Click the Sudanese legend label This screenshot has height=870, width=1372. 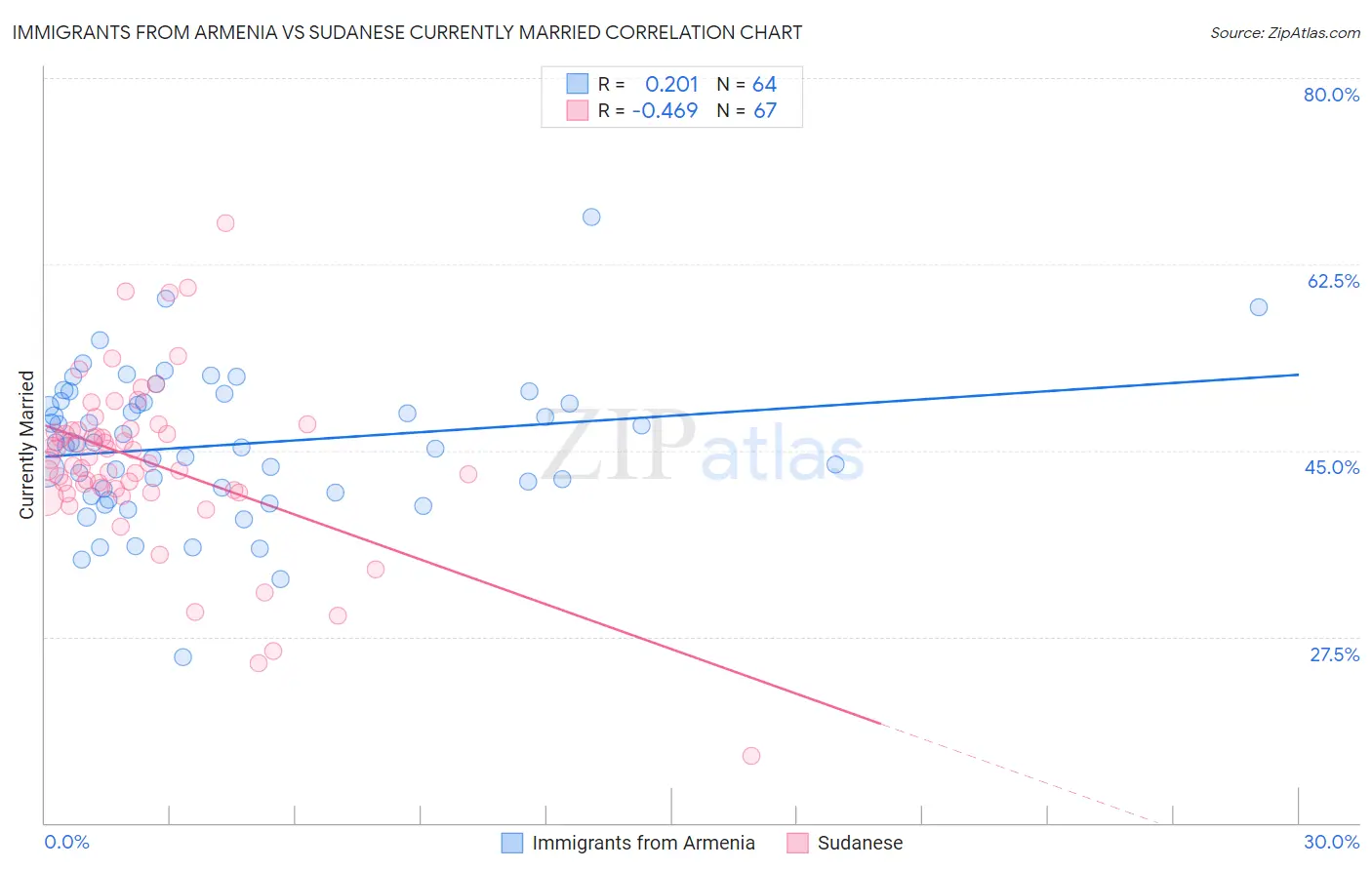[x=860, y=843]
